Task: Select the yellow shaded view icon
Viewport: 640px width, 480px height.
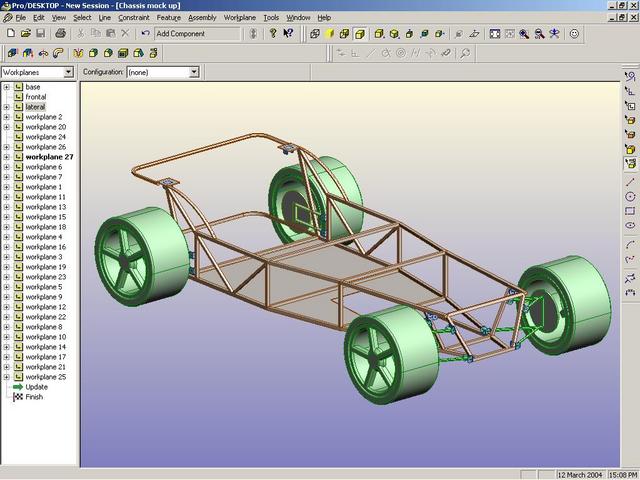Action: (x=330, y=34)
